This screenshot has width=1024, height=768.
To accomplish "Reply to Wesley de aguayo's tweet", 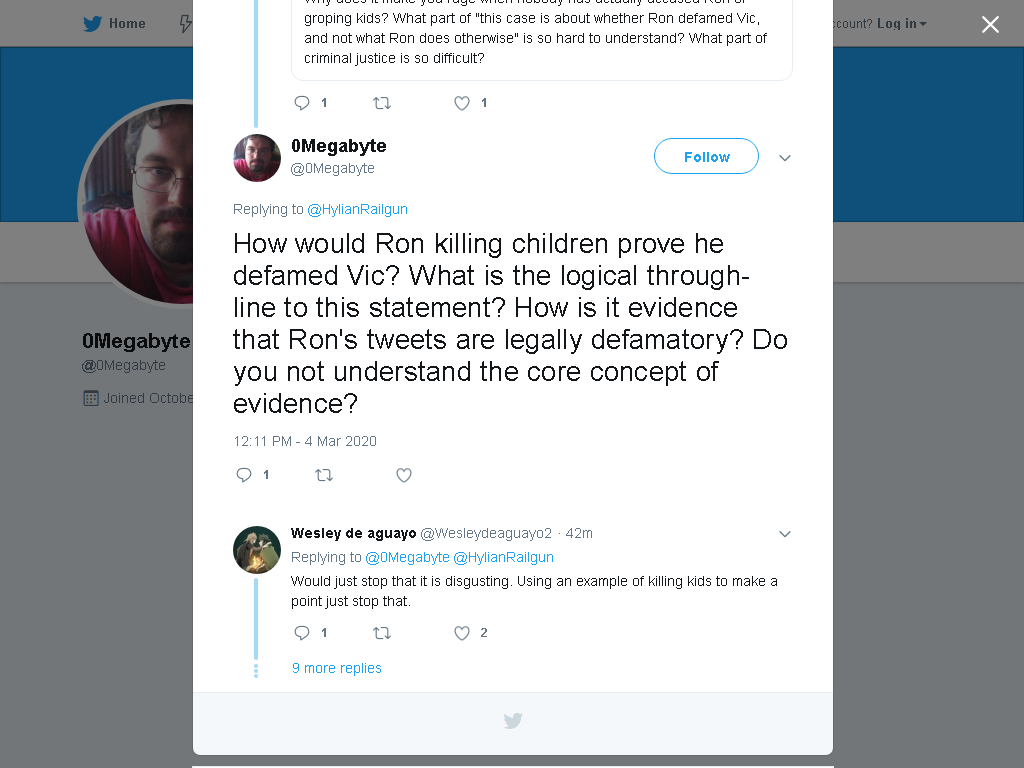I will tap(302, 633).
